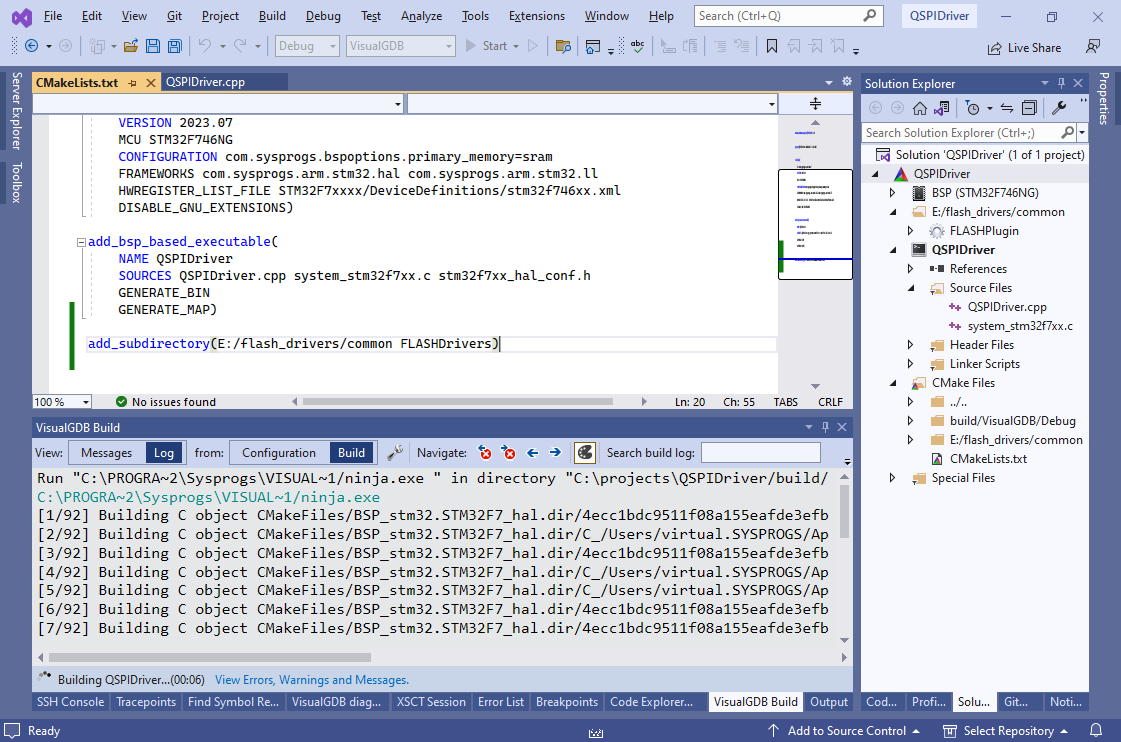
Task: Open the Debug configuration dropdown
Action: click(x=307, y=46)
